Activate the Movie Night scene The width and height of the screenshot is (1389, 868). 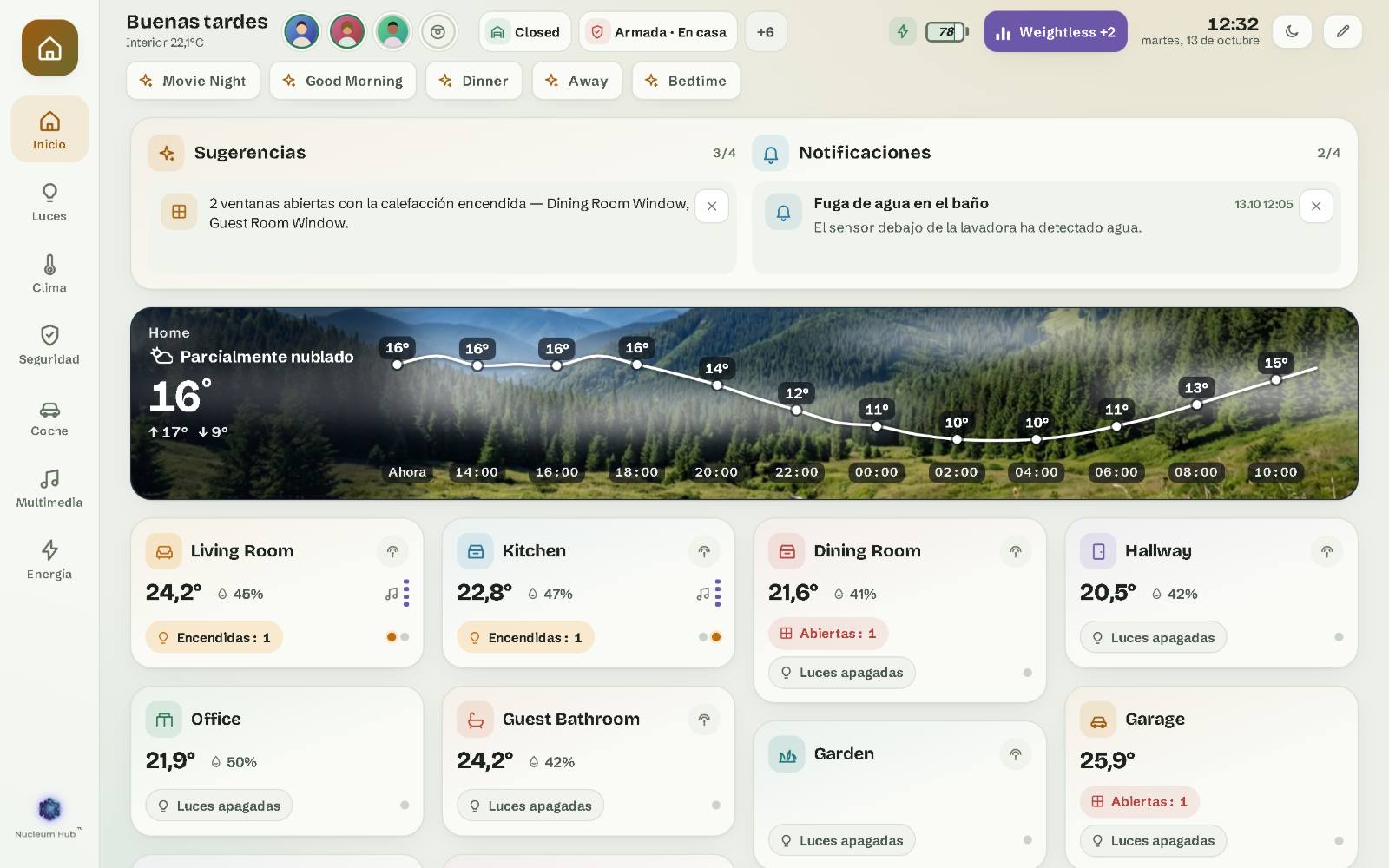point(193,81)
